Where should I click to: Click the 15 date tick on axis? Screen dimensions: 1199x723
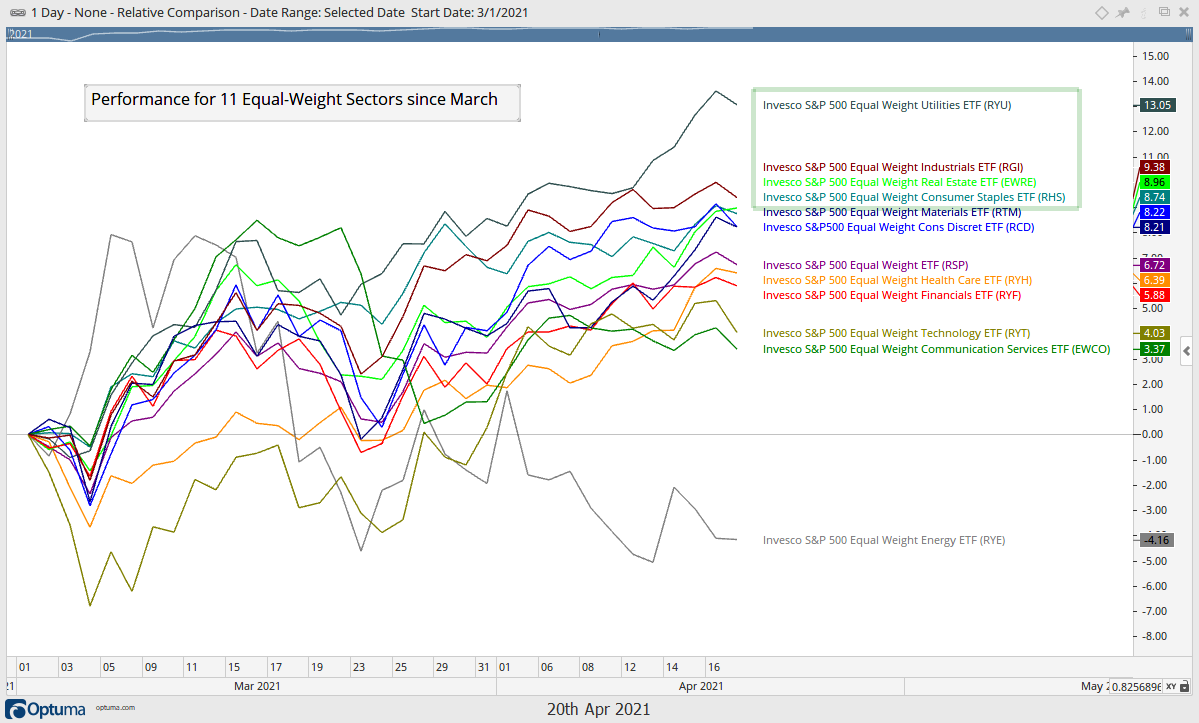(234, 667)
